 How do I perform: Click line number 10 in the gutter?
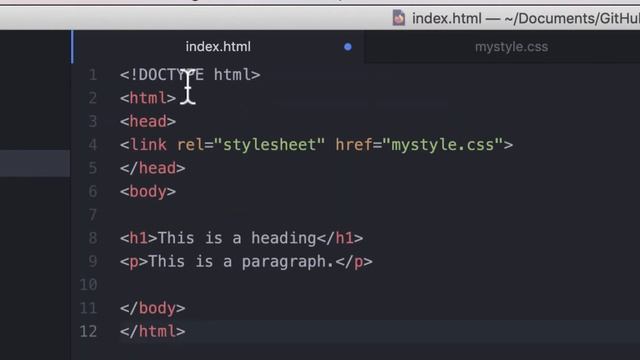(89, 285)
